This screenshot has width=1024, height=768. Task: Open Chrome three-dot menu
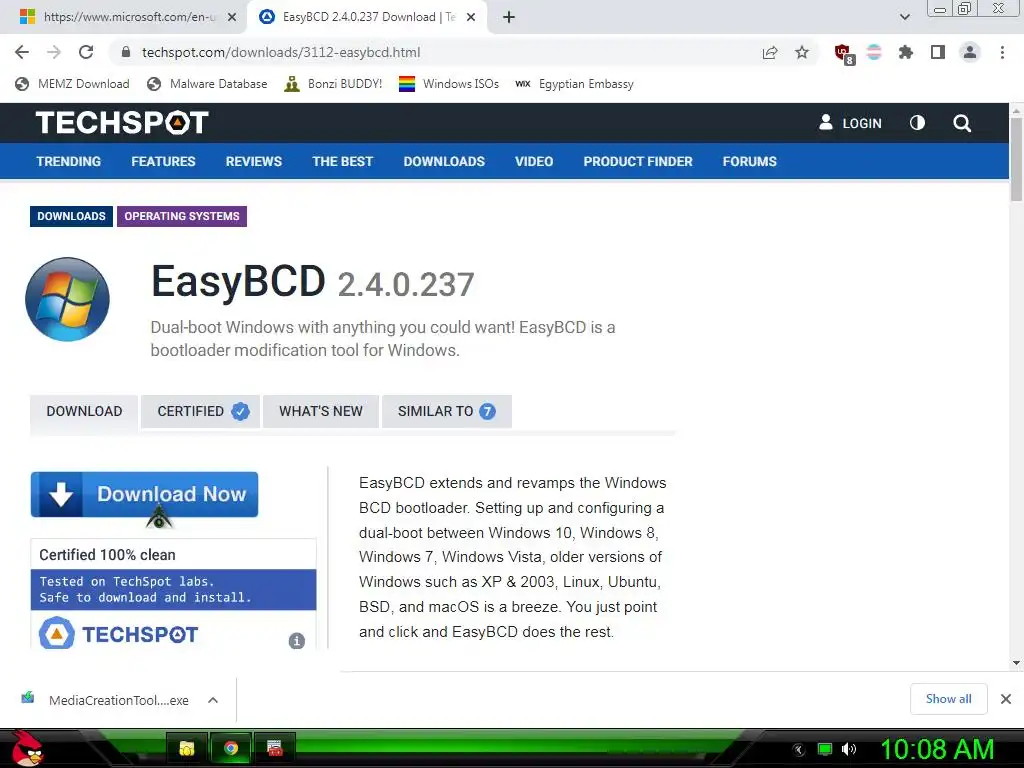pos(1002,52)
